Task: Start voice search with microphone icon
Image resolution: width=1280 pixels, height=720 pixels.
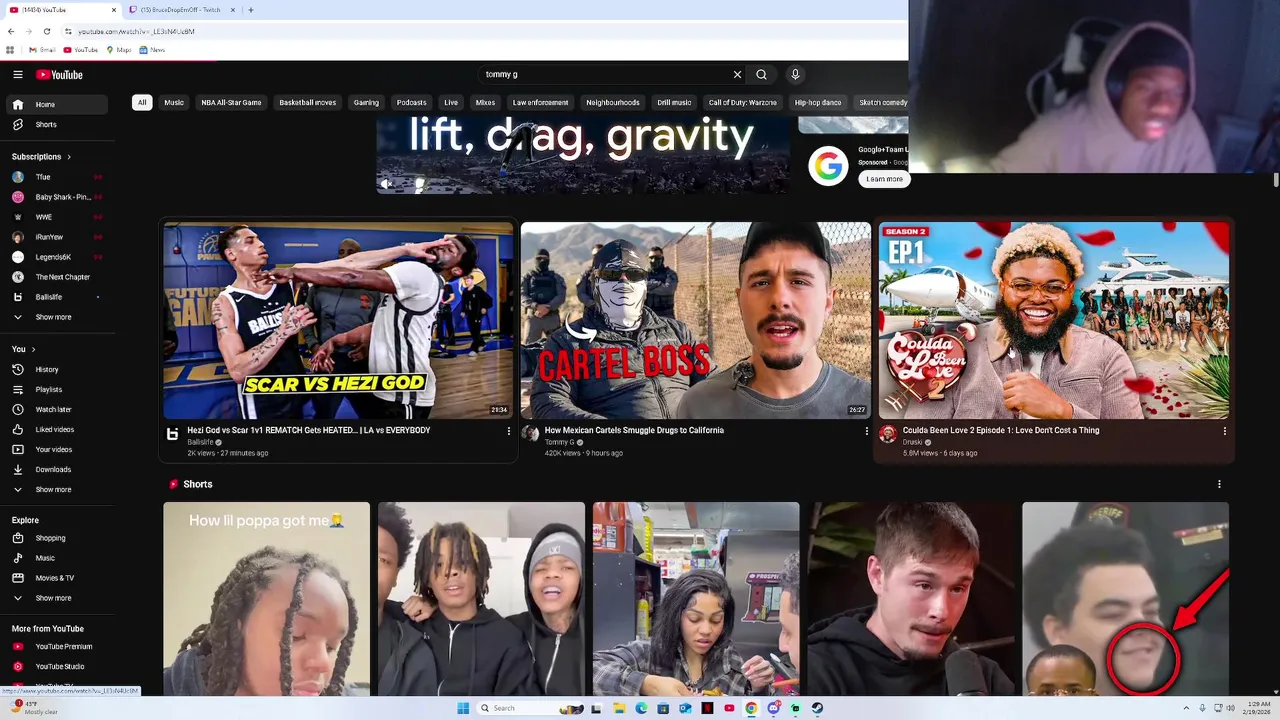Action: point(795,75)
